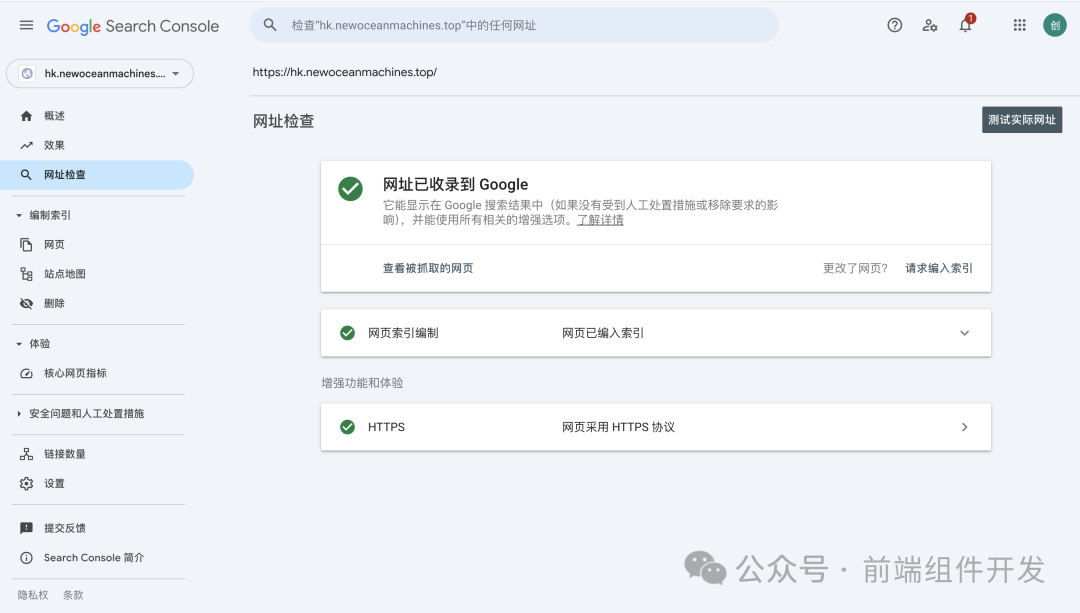Open the property selector dropdown hk.newoceanmachines
The width and height of the screenshot is (1080, 613).
(100, 73)
